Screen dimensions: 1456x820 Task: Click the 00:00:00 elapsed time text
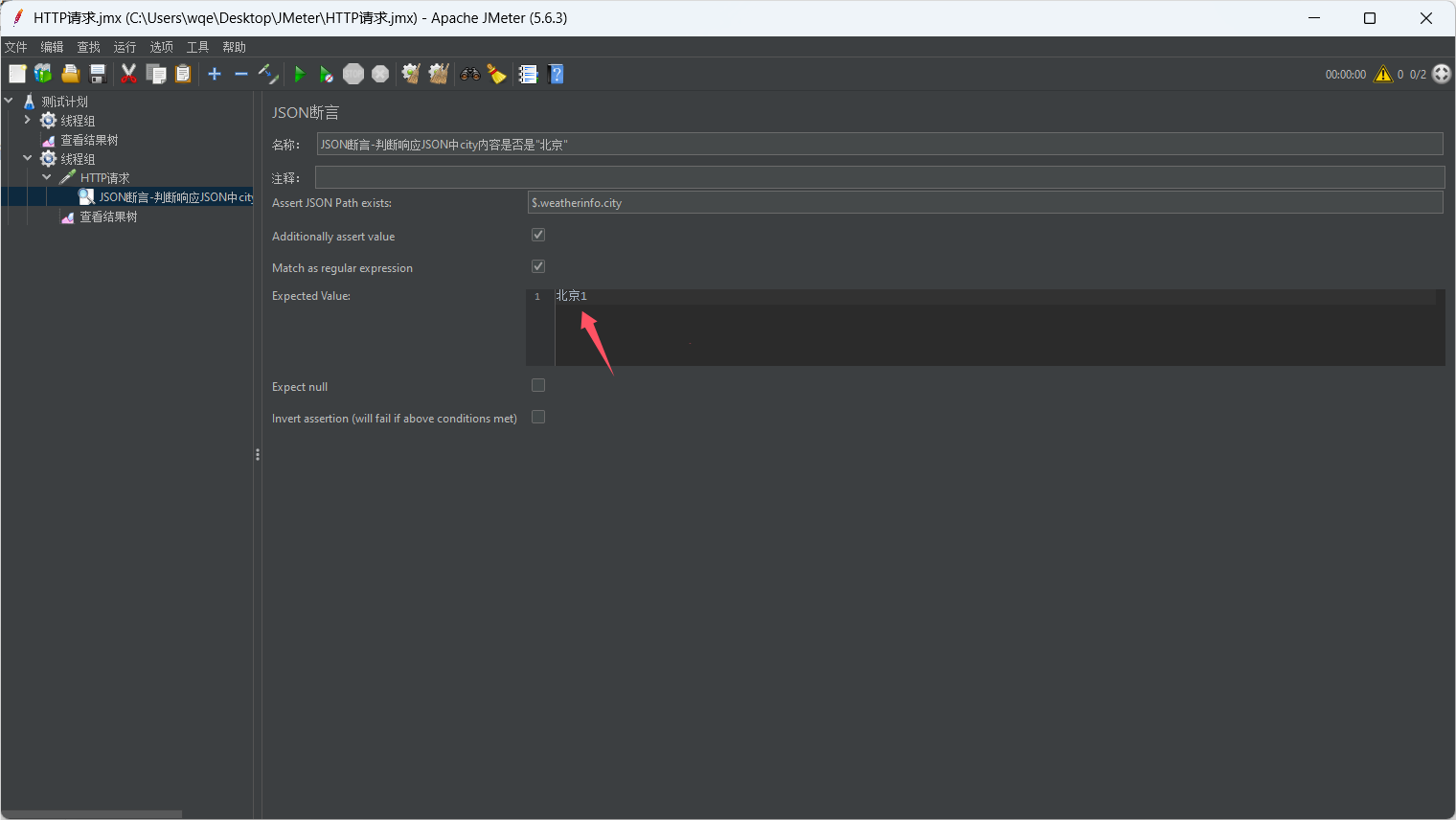point(1346,74)
